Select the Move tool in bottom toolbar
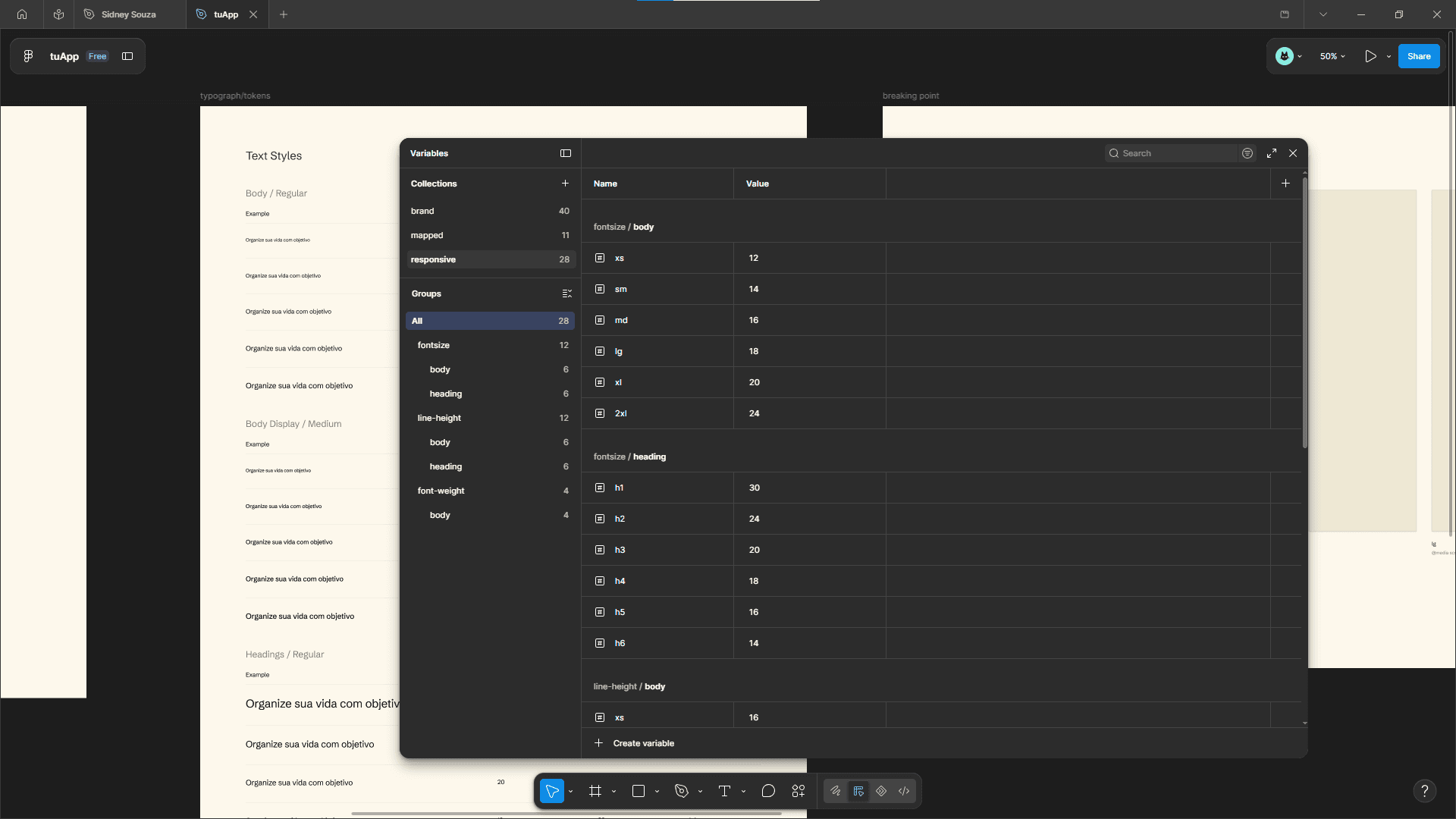The width and height of the screenshot is (1456, 819). [x=551, y=791]
